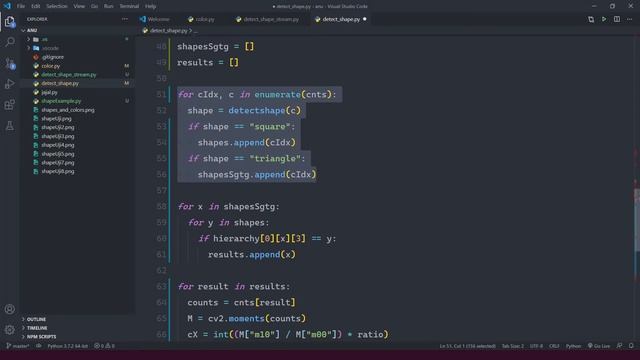Start Go Live server
Image resolution: width=640 pixels, height=360 pixels.
(x=598, y=346)
